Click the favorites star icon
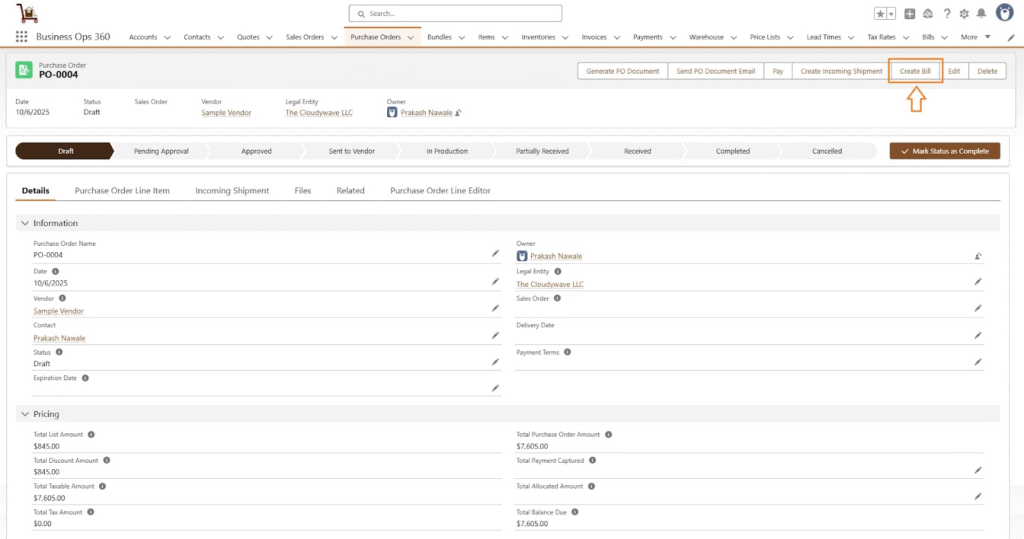Viewport: 1024px width, 539px height. pyautogui.click(x=880, y=14)
